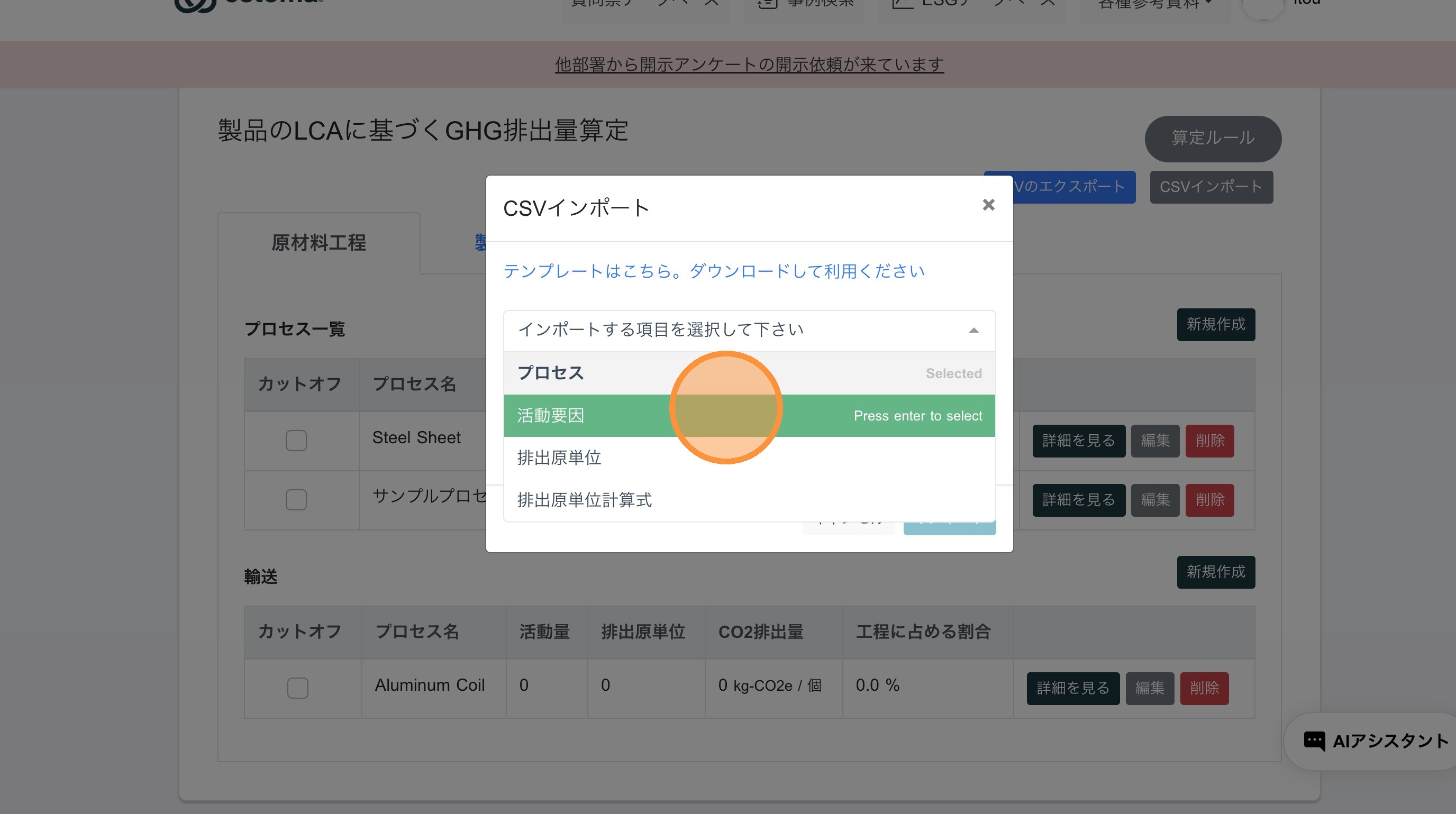Viewport: 1456px width, 814px height.
Task: Pick 排出原単位計算式 dropdown option
Action: tap(585, 500)
